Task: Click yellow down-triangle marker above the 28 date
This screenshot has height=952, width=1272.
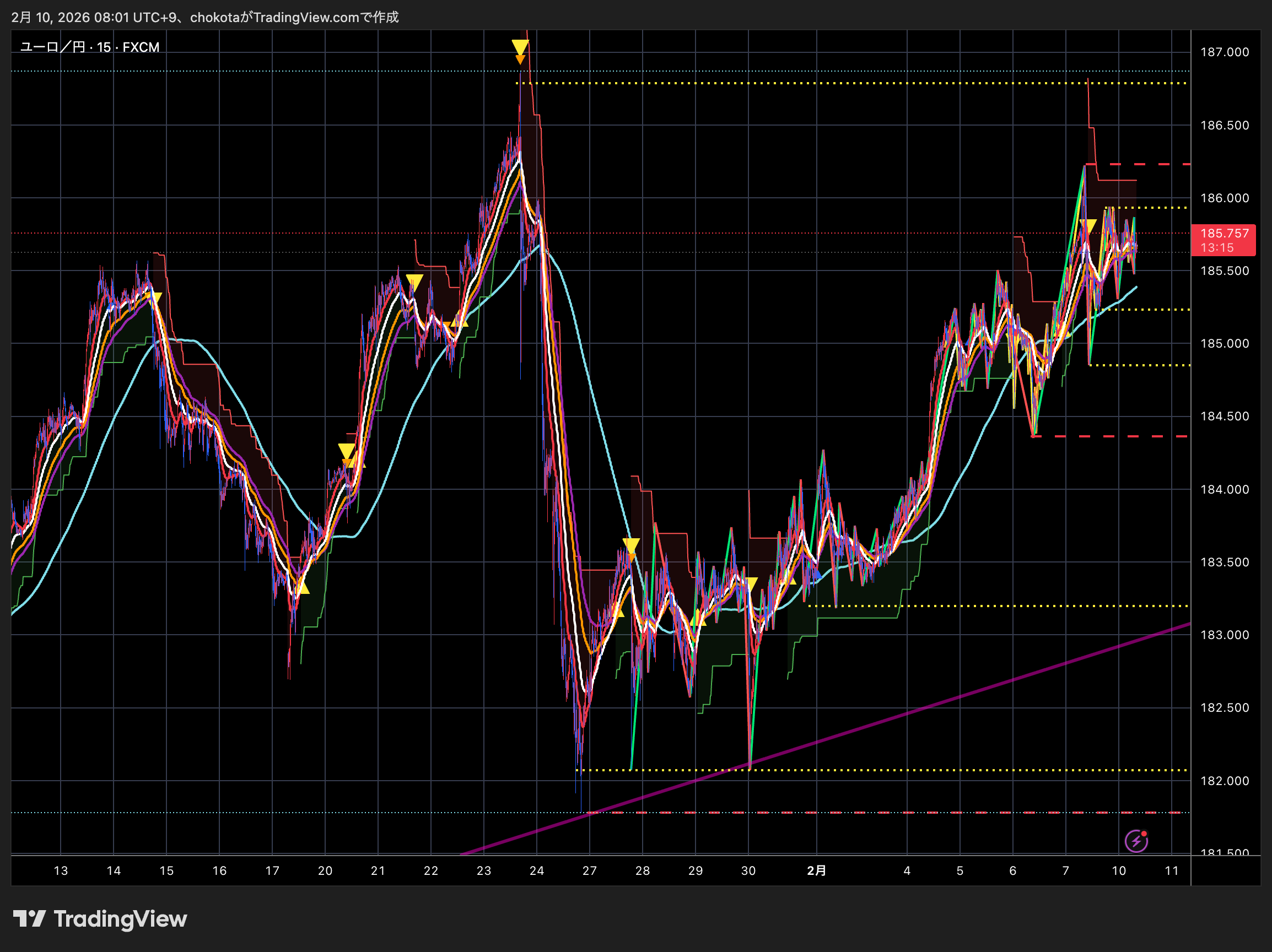Action: tap(631, 544)
